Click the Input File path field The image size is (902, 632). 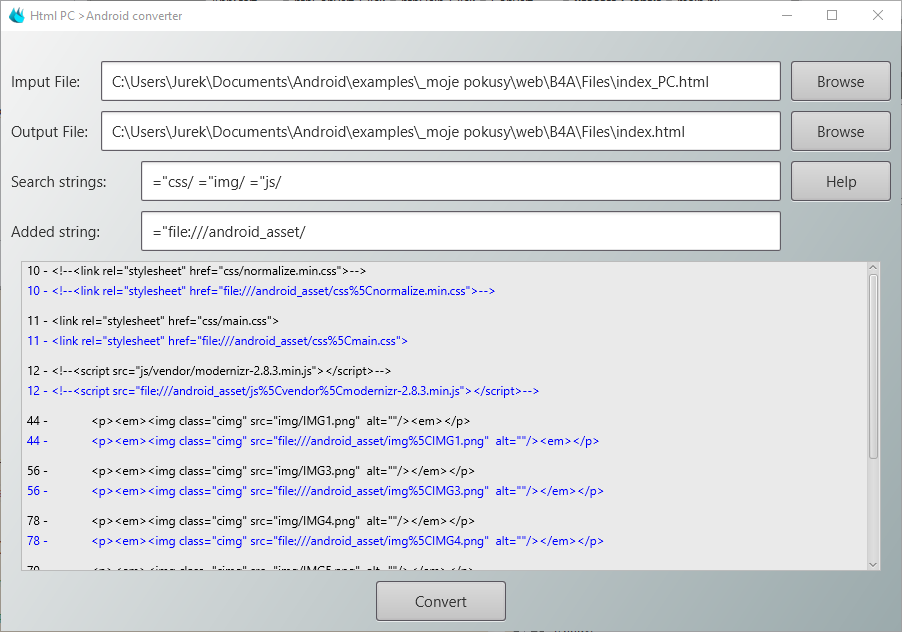click(x=440, y=81)
